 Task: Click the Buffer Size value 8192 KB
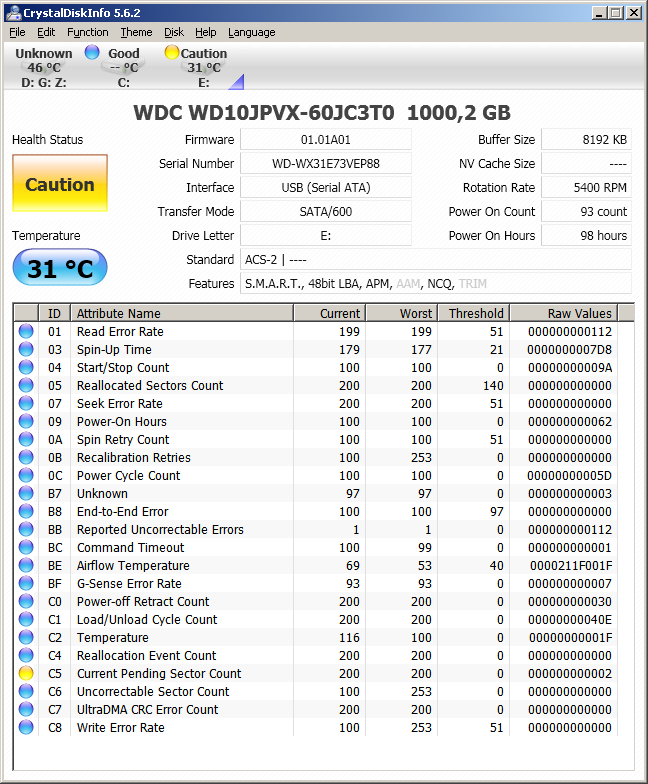coord(586,140)
